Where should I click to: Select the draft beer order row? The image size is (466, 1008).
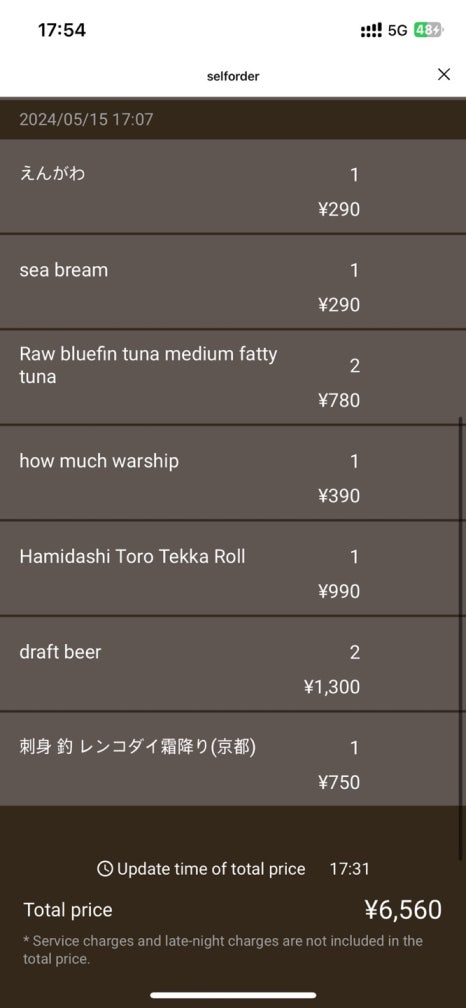233,664
